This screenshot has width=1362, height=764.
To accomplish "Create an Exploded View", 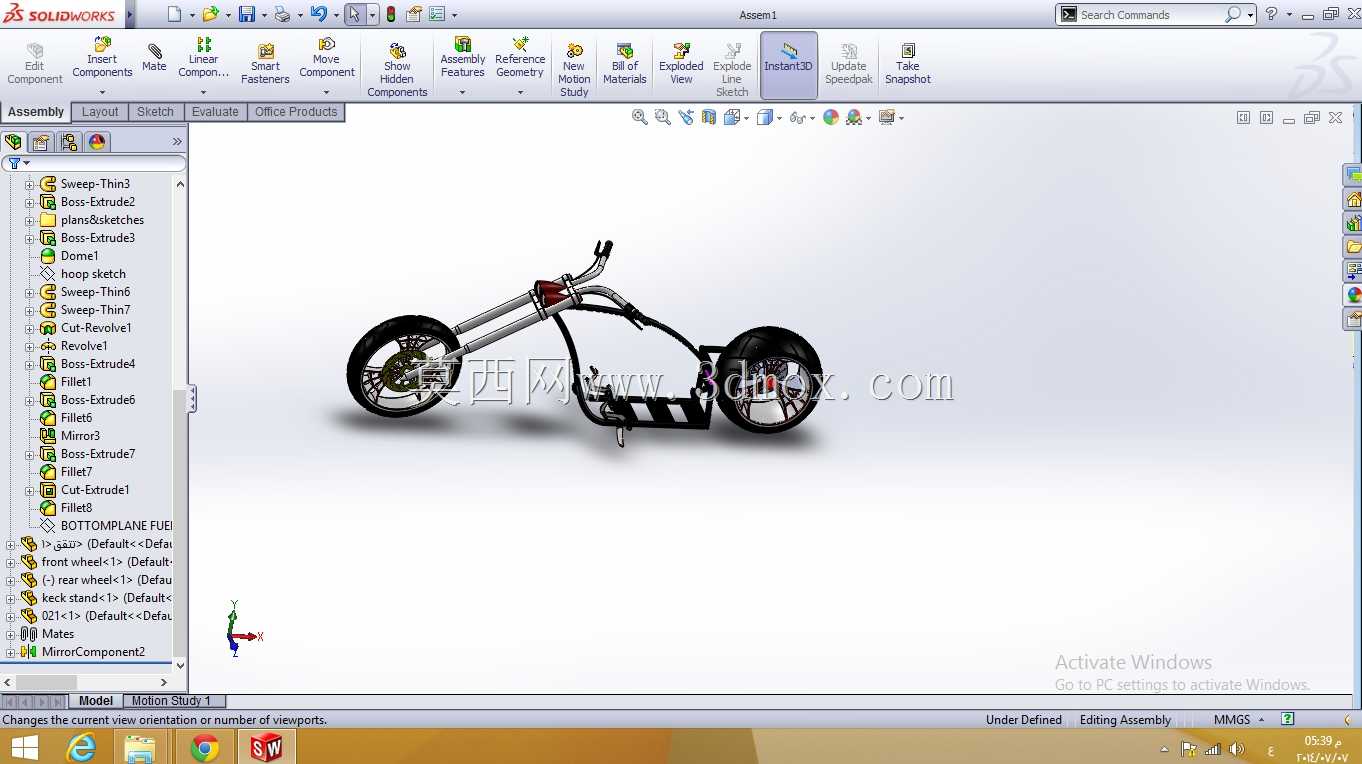I will [681, 65].
